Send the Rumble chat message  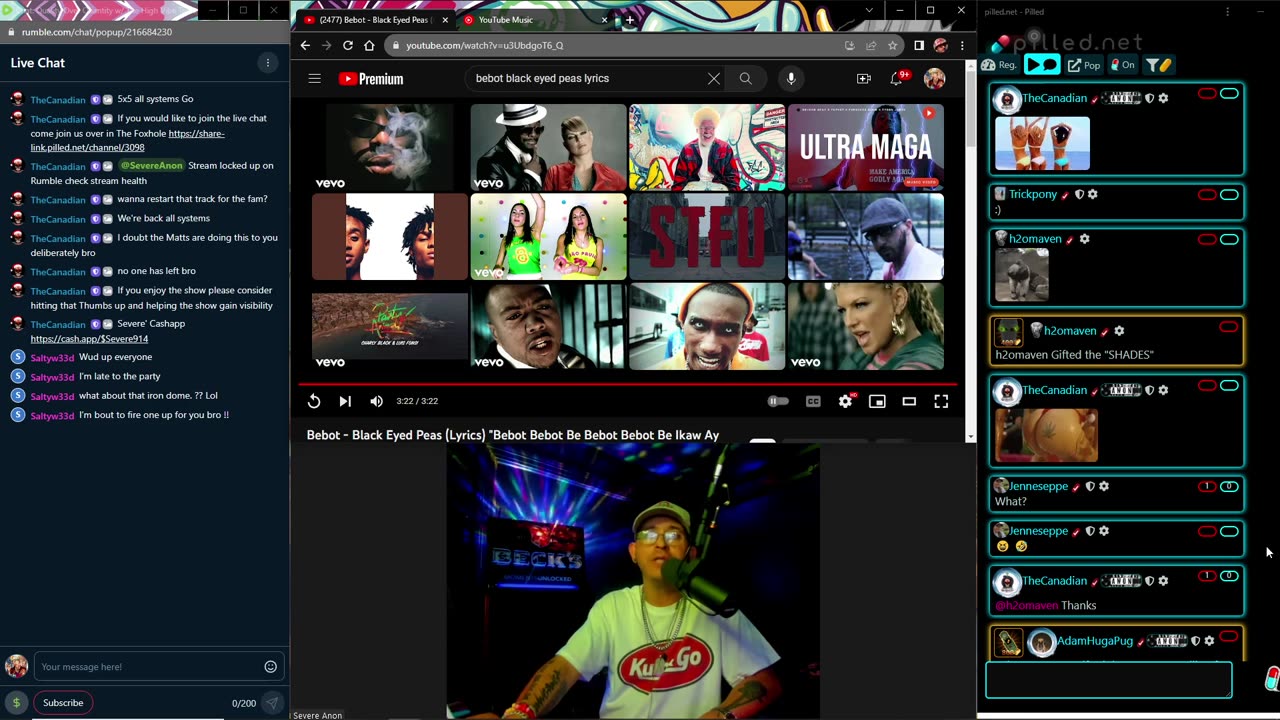coord(271,703)
